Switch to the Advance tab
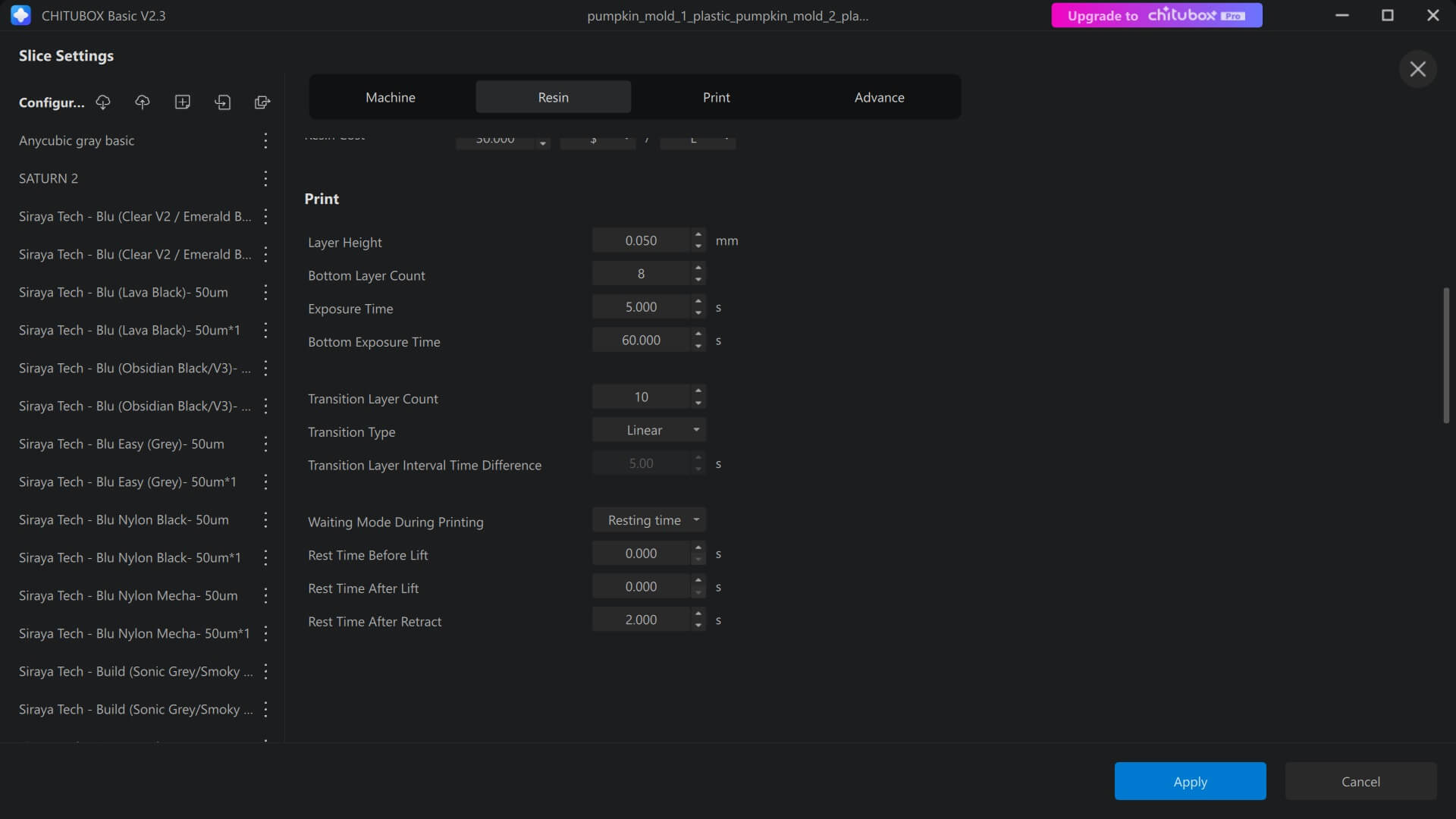The image size is (1456, 819). [880, 97]
